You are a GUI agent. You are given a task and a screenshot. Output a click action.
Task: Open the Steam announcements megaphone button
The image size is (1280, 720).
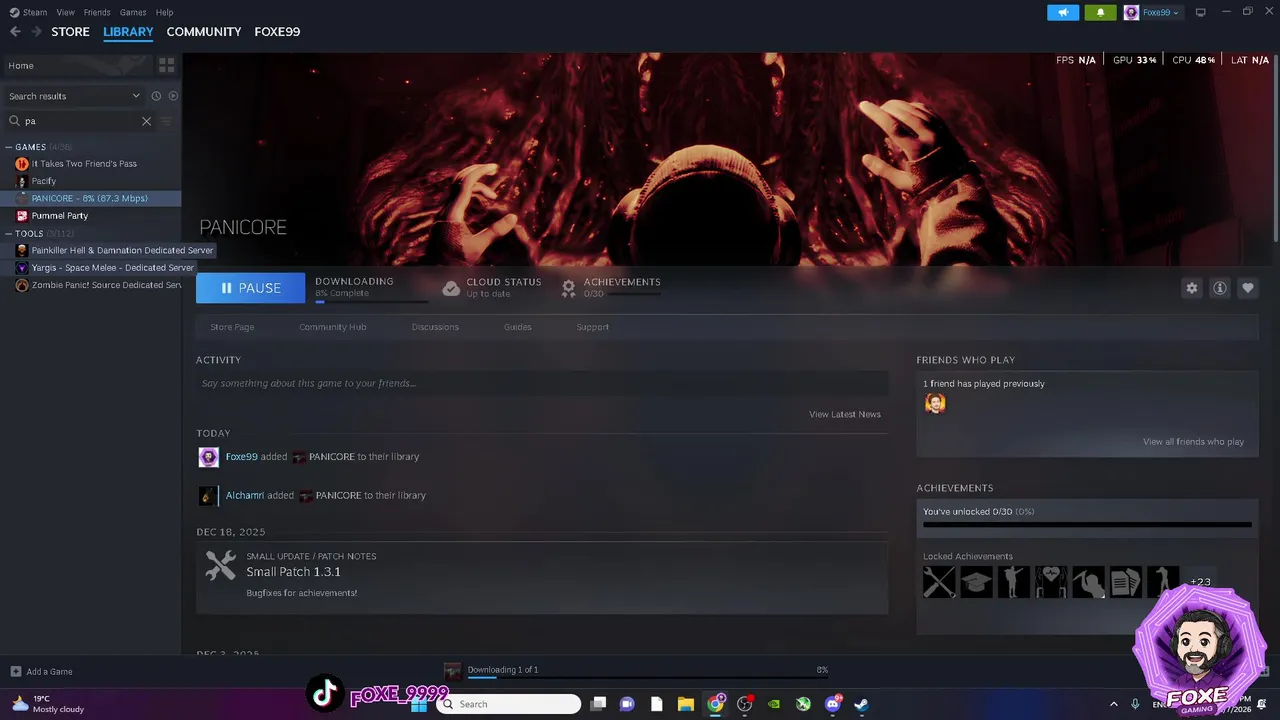(x=1063, y=12)
